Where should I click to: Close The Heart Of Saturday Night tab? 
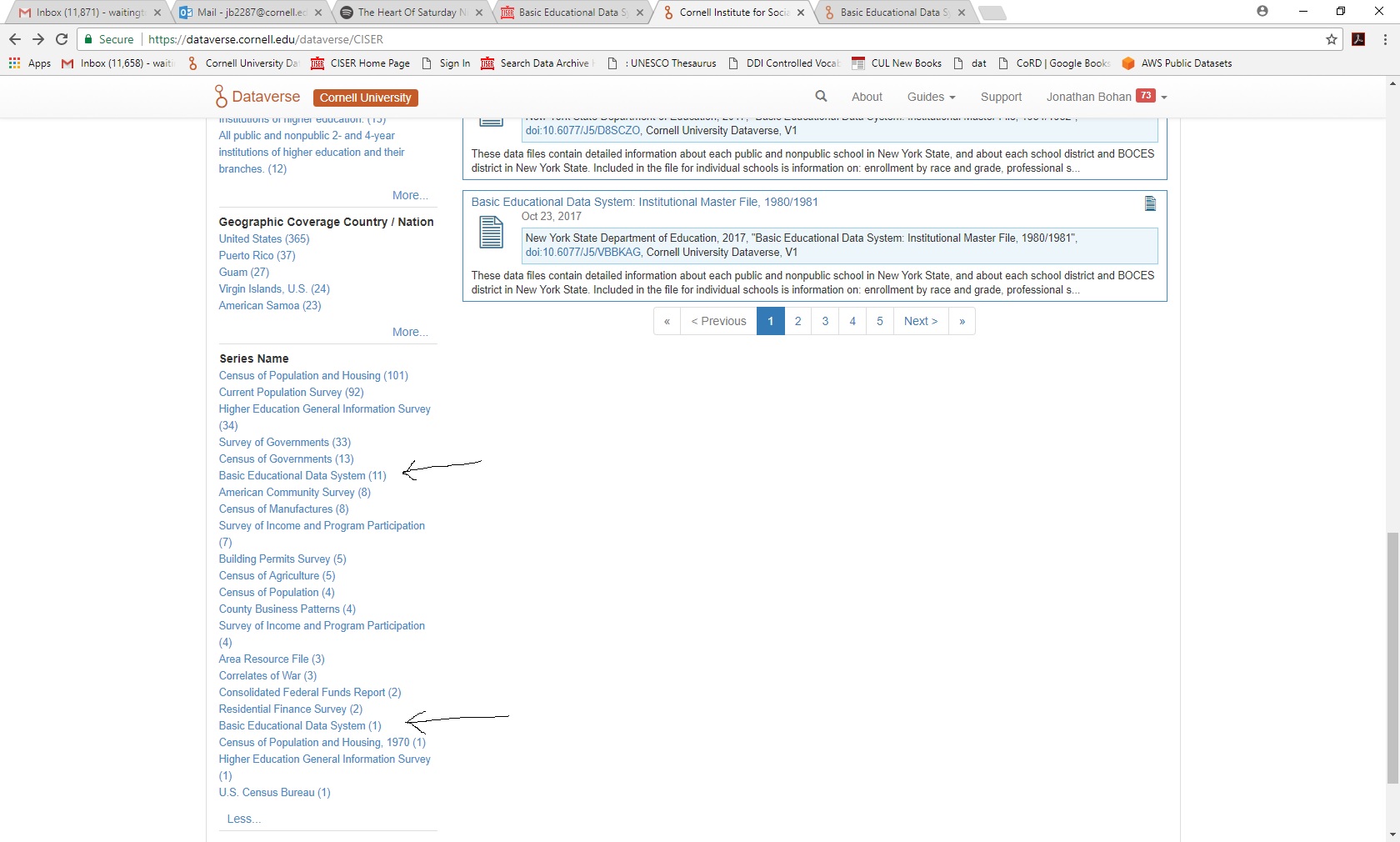point(479,13)
